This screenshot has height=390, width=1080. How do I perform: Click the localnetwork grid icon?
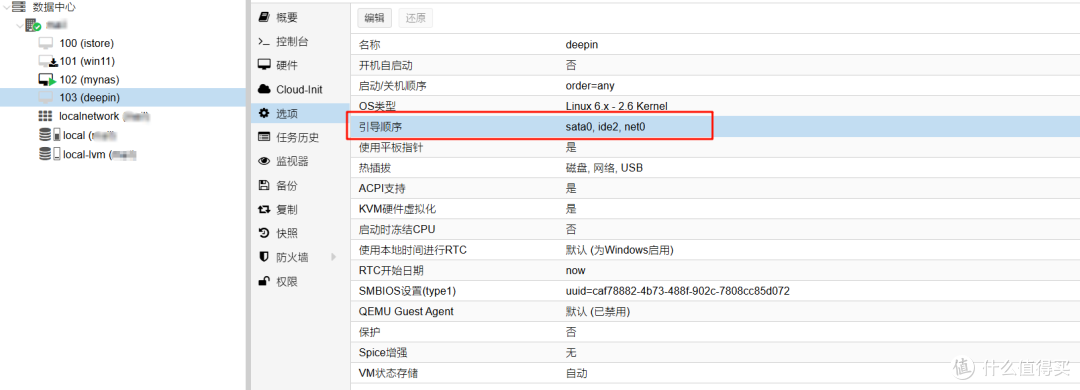coord(46,116)
